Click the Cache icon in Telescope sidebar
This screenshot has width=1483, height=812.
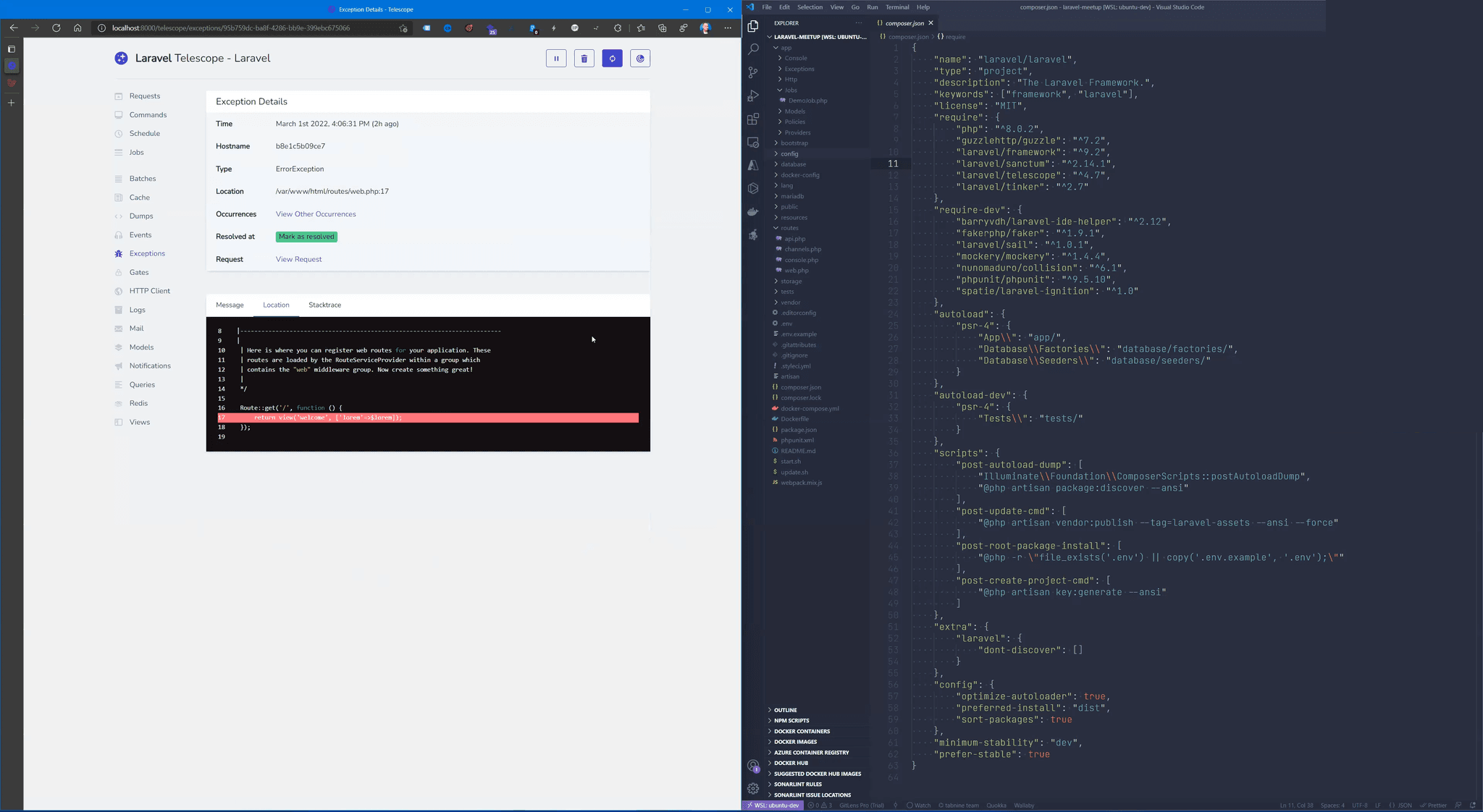pyautogui.click(x=119, y=198)
